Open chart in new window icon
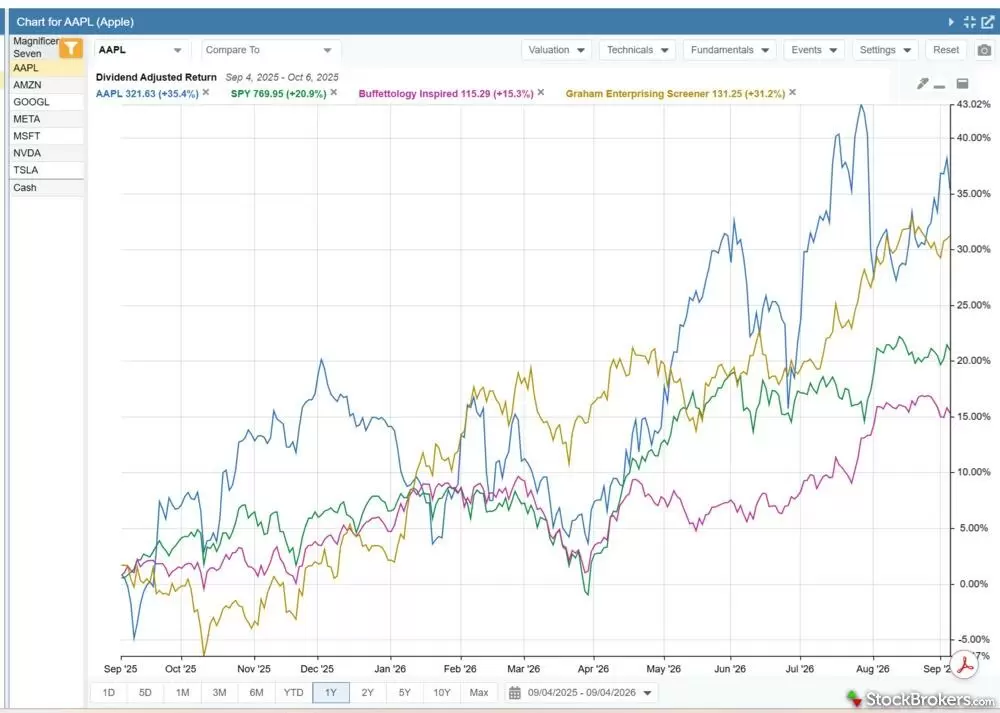Image resolution: width=1000 pixels, height=713 pixels. coord(987,22)
